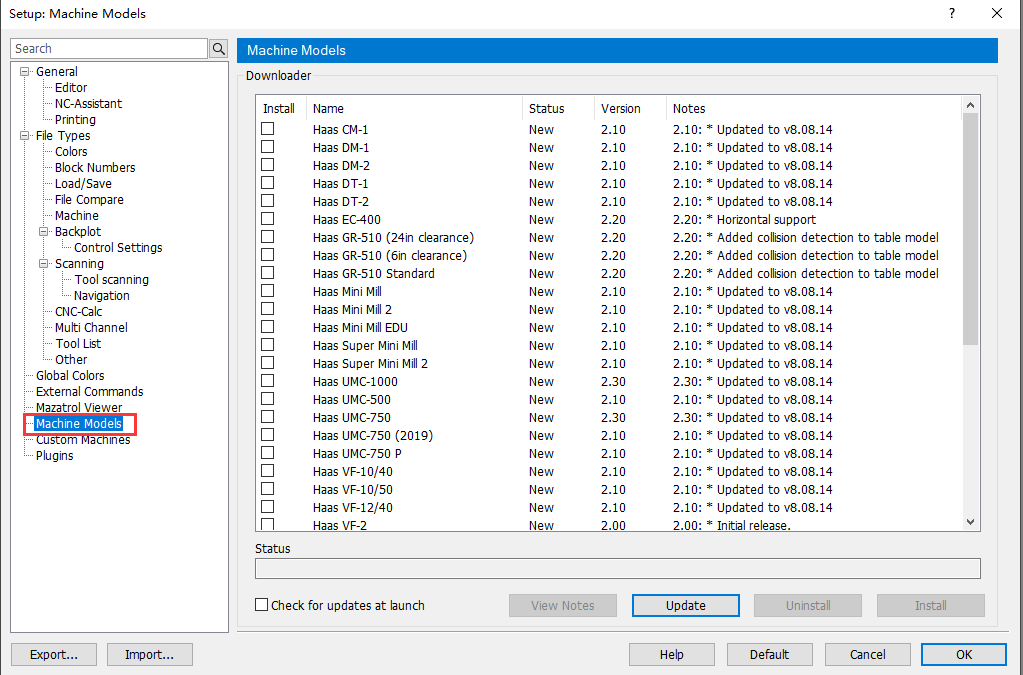Open Tool scanning settings
Image resolution: width=1023 pixels, height=675 pixels.
[x=112, y=279]
